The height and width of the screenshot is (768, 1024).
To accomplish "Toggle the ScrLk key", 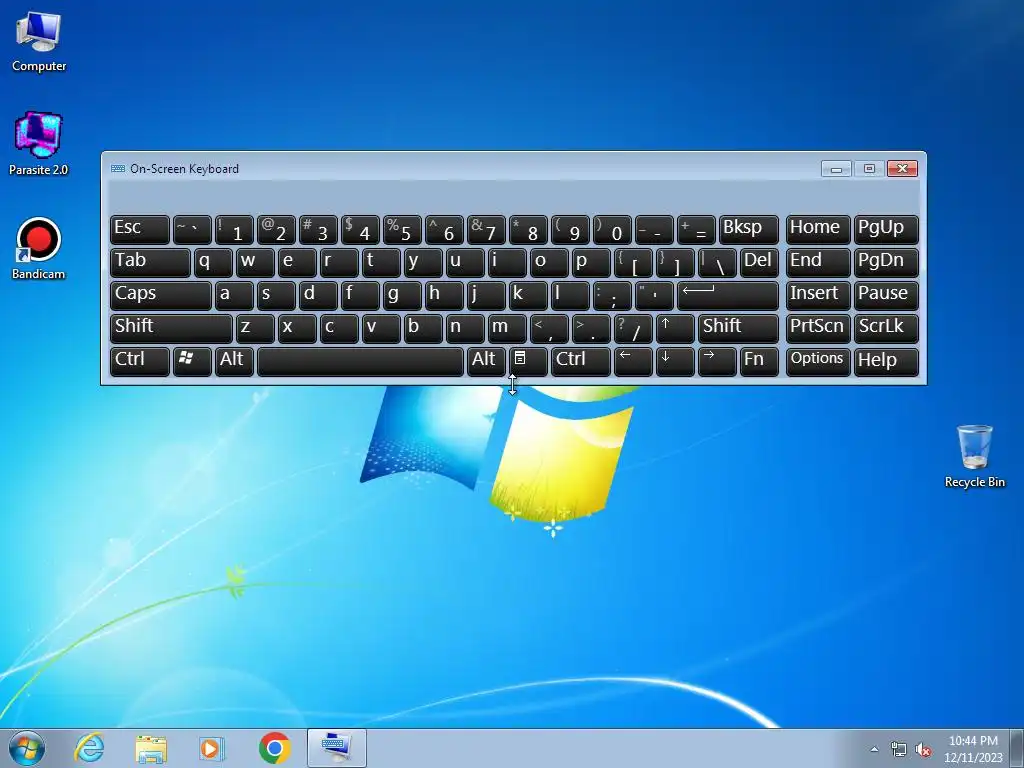I will point(886,328).
